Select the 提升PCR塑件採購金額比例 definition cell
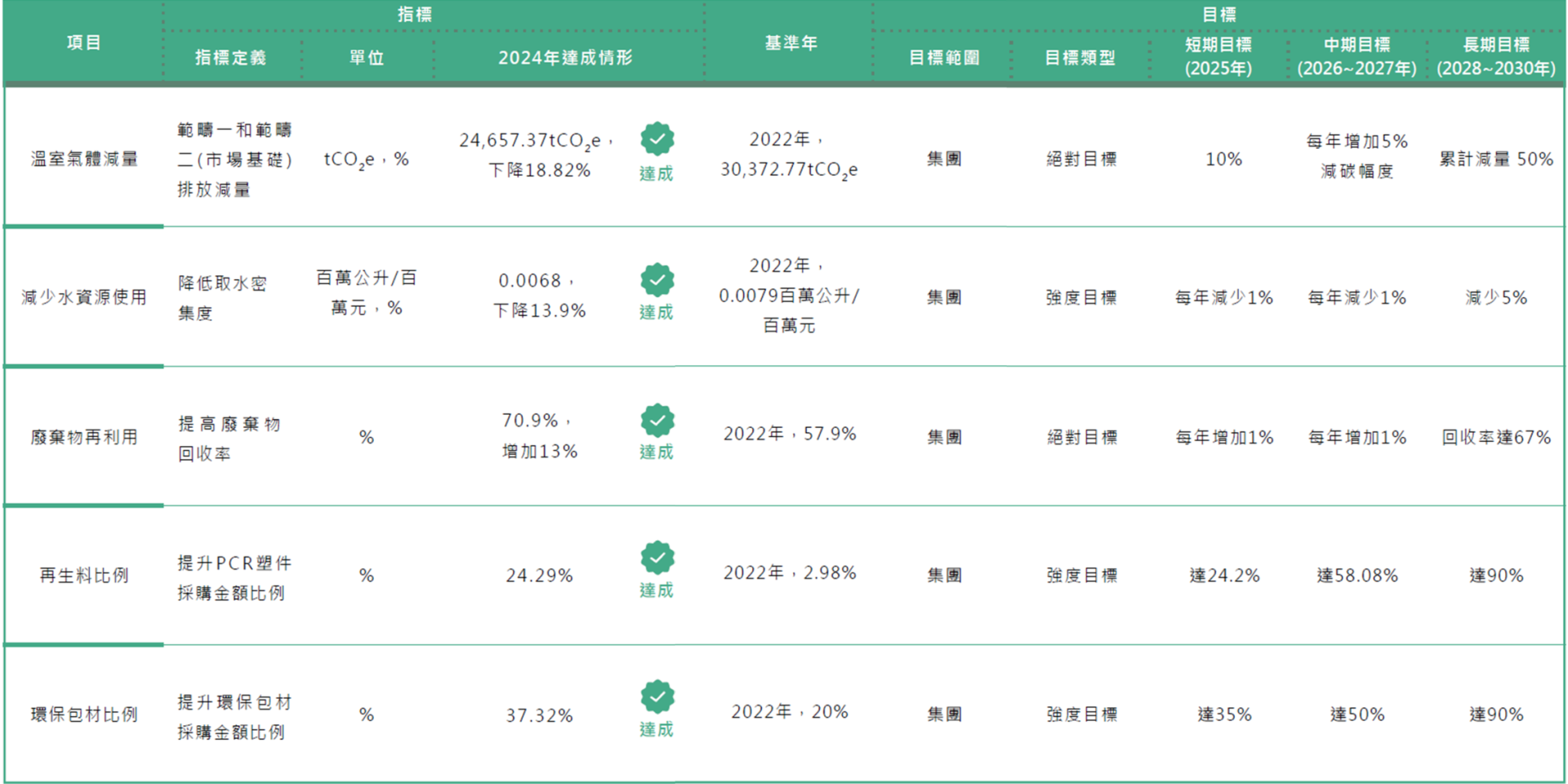The image size is (1568, 784). 234,577
